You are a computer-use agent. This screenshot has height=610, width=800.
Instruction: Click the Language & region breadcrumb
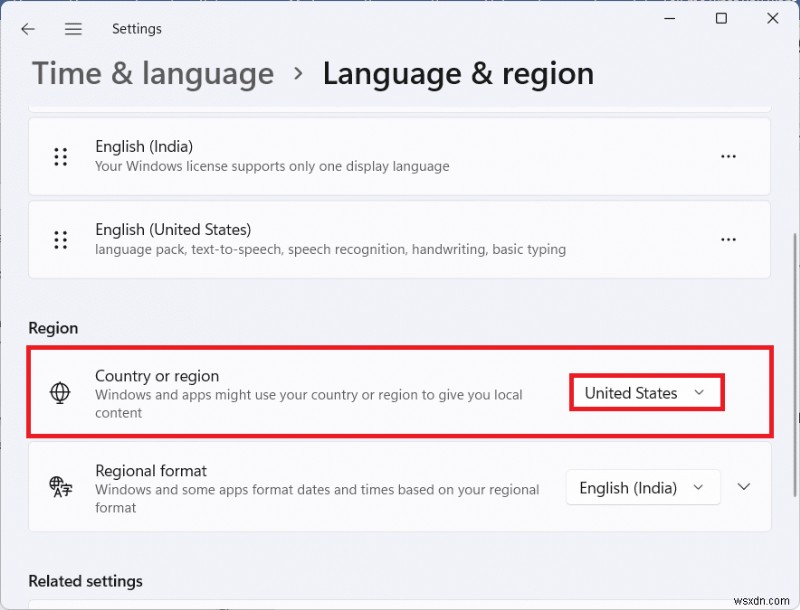458,73
